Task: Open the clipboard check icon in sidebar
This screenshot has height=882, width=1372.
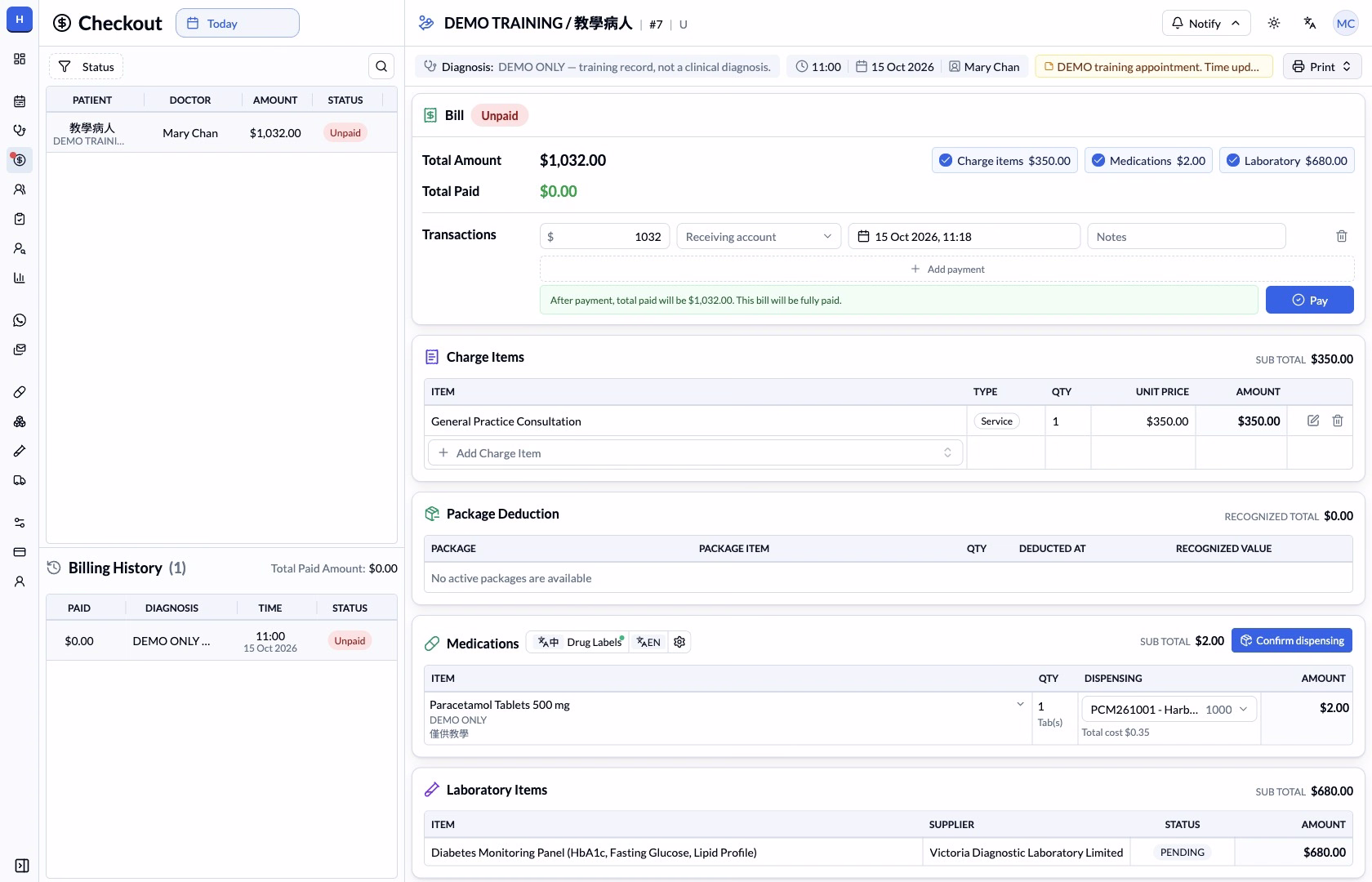Action: [20, 219]
